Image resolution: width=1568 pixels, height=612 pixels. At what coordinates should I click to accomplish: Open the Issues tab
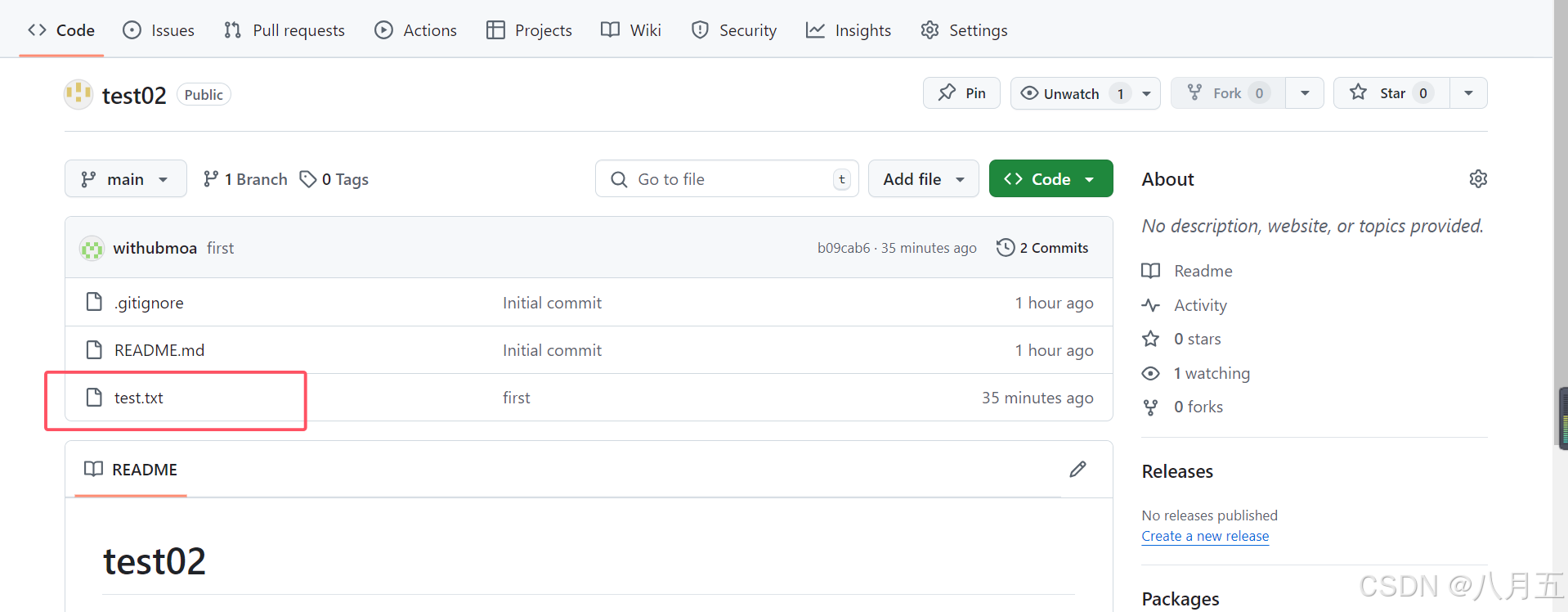point(159,30)
